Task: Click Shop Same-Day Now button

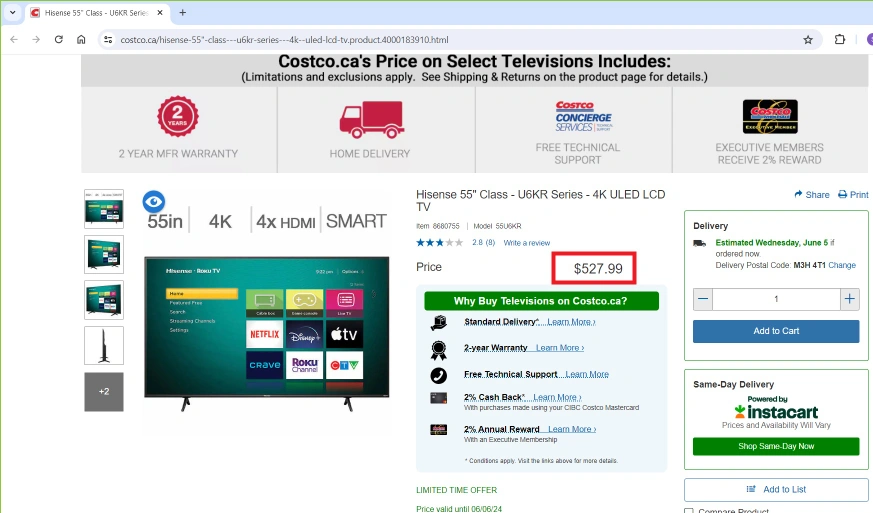Action: (x=775, y=446)
